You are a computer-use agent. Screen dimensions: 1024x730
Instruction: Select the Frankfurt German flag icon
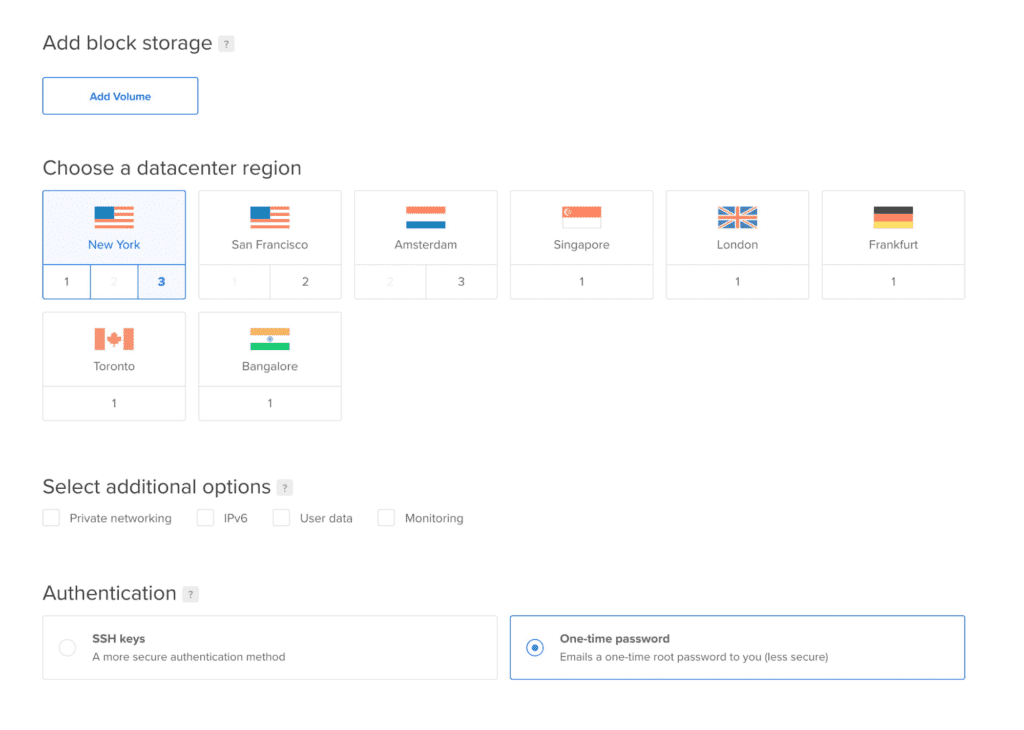click(x=893, y=217)
